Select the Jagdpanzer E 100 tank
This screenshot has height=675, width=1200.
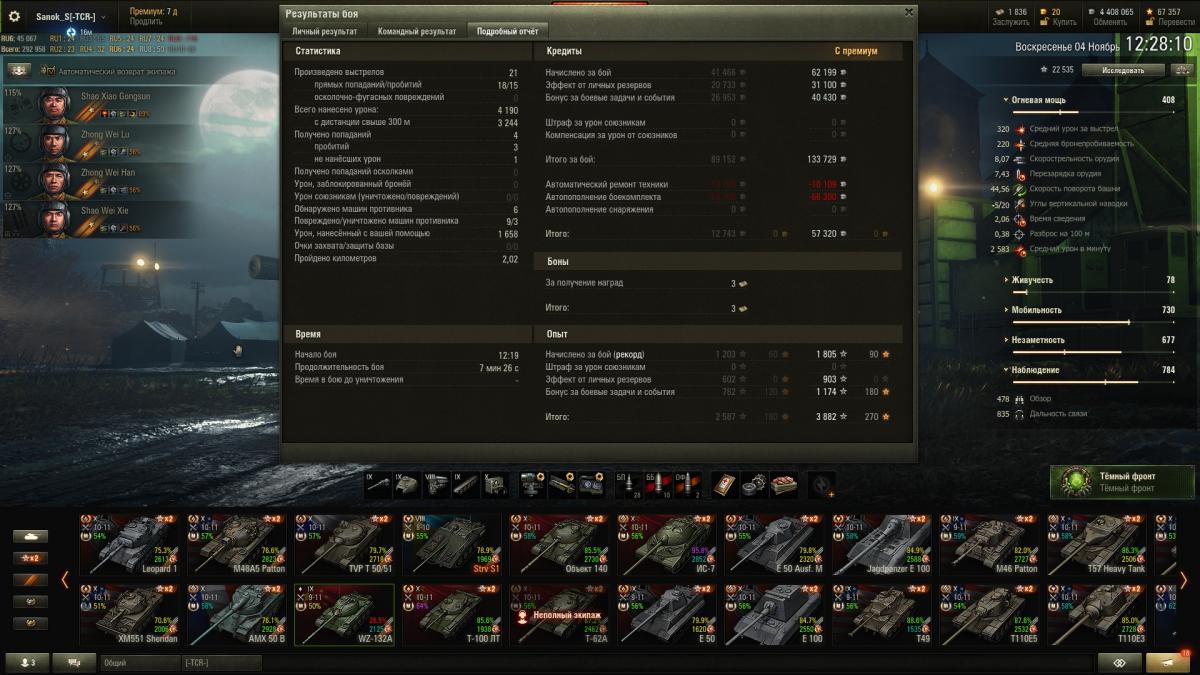point(882,544)
